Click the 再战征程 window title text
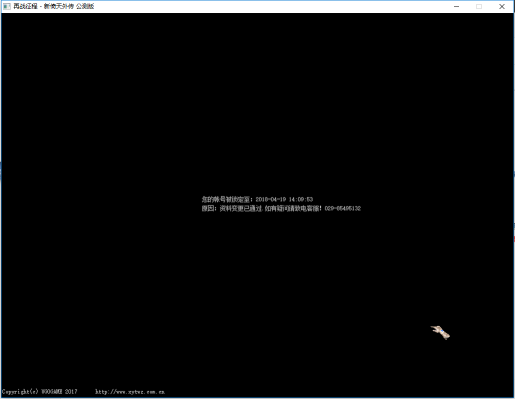Image resolution: width=515 pixels, height=399 pixels. tap(25, 6)
